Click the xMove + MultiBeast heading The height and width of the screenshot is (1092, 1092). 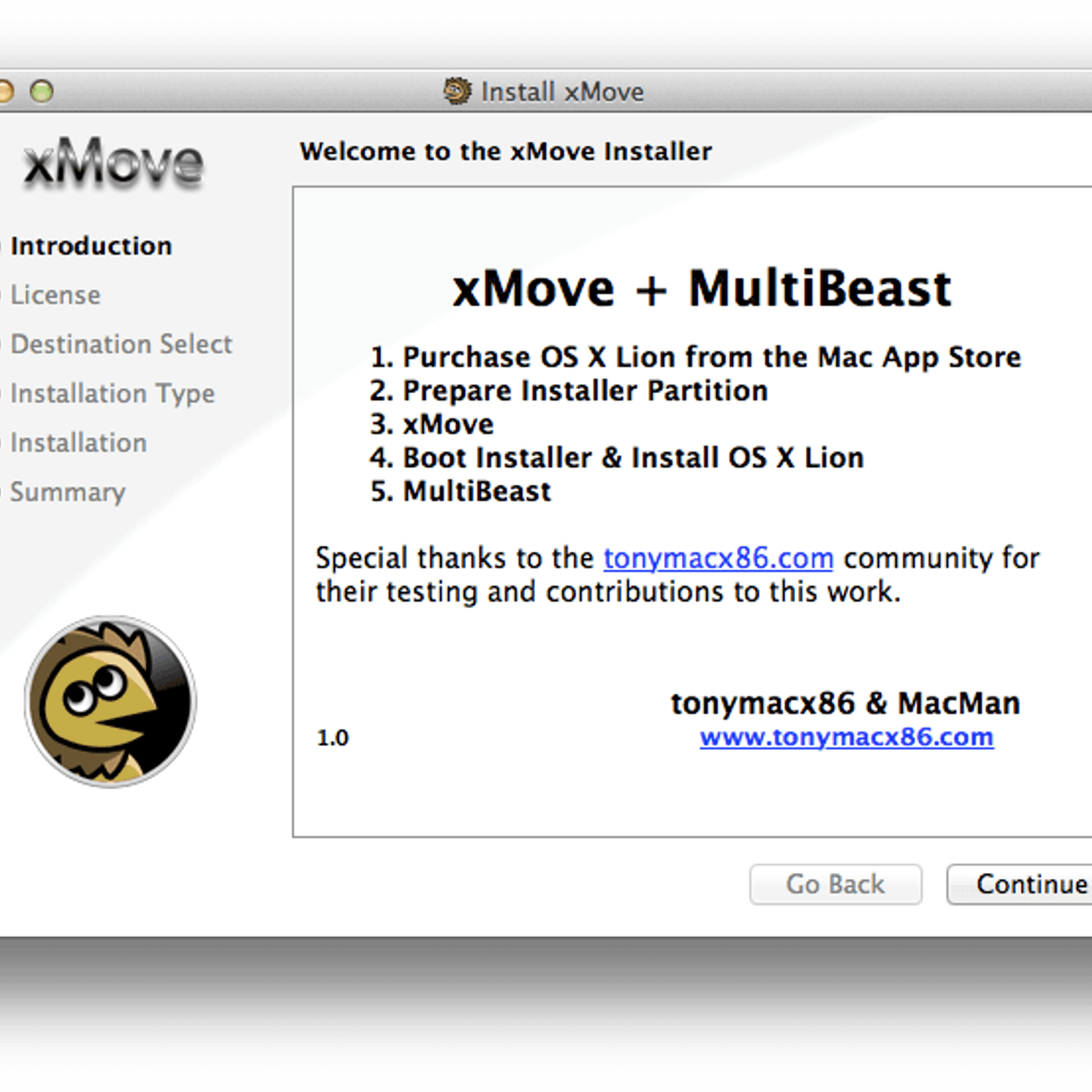pos(702,288)
